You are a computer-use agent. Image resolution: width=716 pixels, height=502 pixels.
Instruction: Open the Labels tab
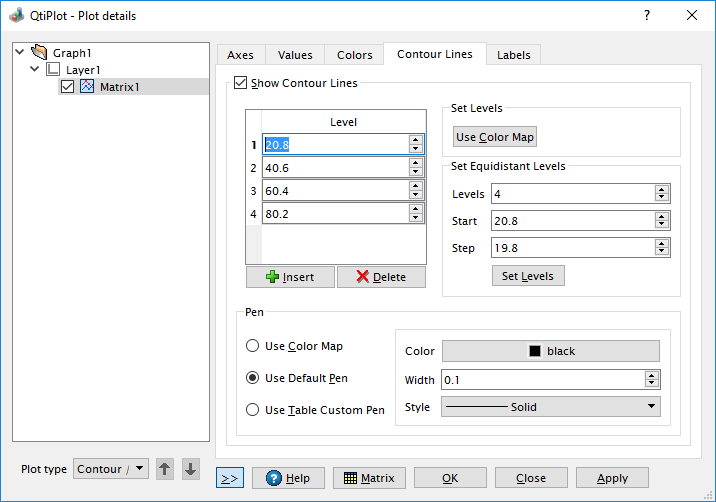tap(514, 55)
